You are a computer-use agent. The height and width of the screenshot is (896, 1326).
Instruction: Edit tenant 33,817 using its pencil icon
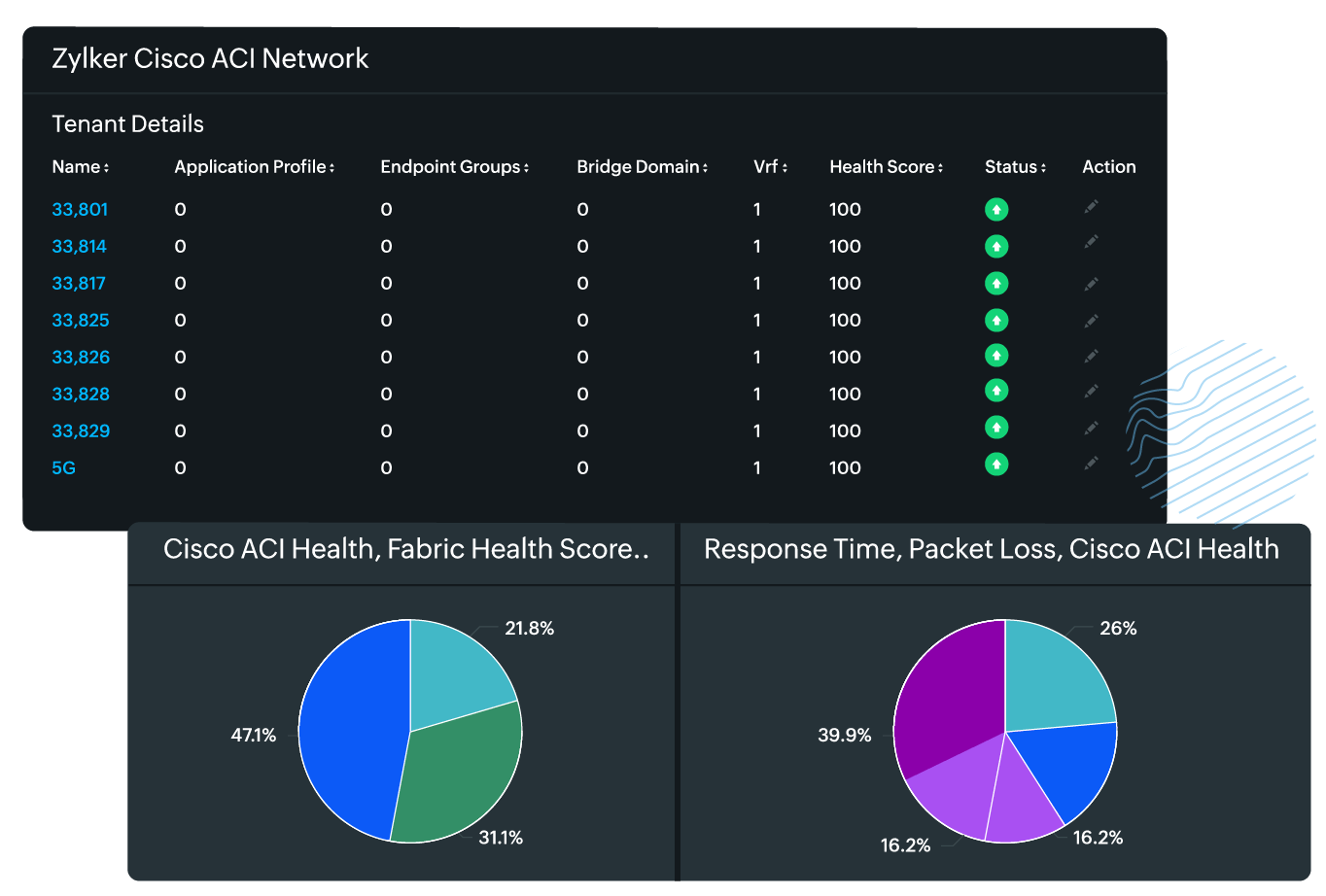pos(1092,284)
